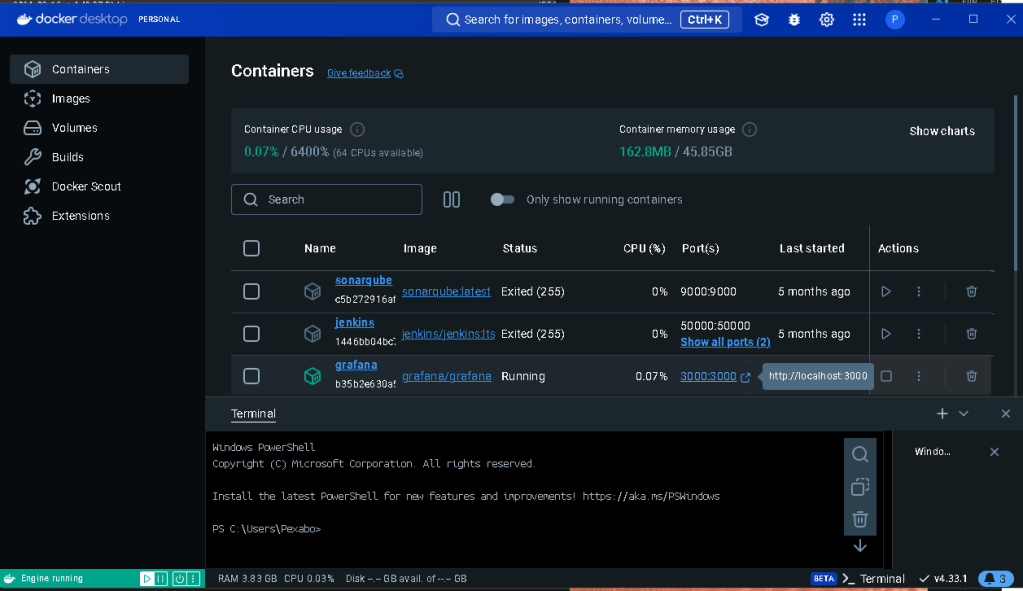Open Docker Scout in sidebar
This screenshot has height=591, width=1023.
(x=99, y=187)
